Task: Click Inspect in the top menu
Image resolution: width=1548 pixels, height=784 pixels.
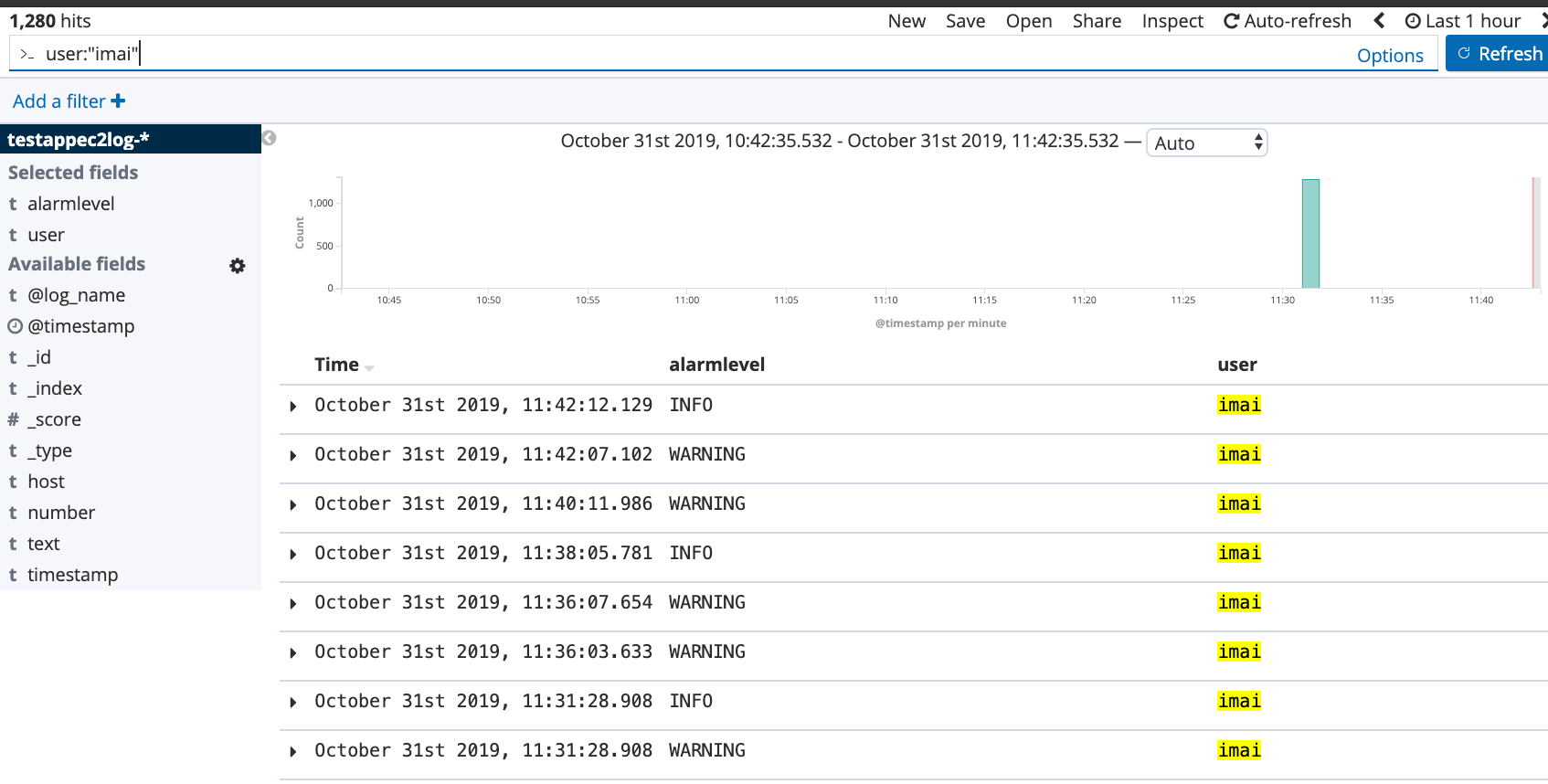Action: [1172, 21]
